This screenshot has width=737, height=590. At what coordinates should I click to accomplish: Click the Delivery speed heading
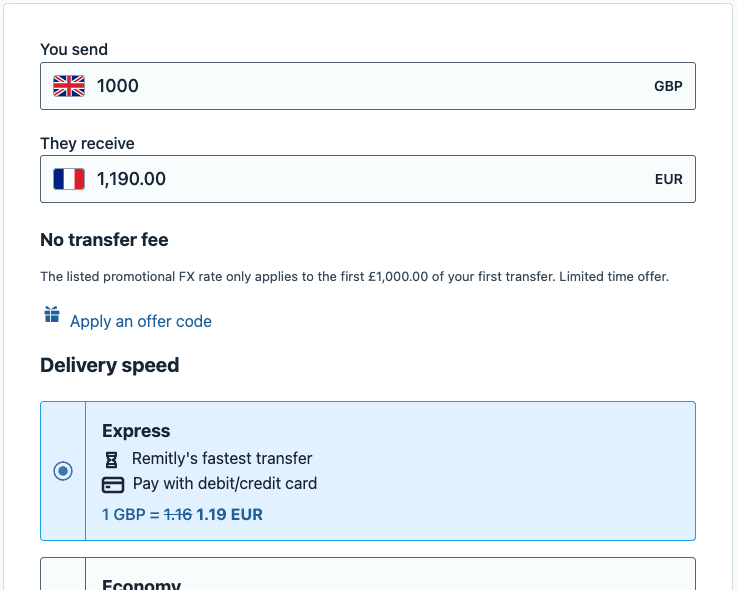point(109,365)
